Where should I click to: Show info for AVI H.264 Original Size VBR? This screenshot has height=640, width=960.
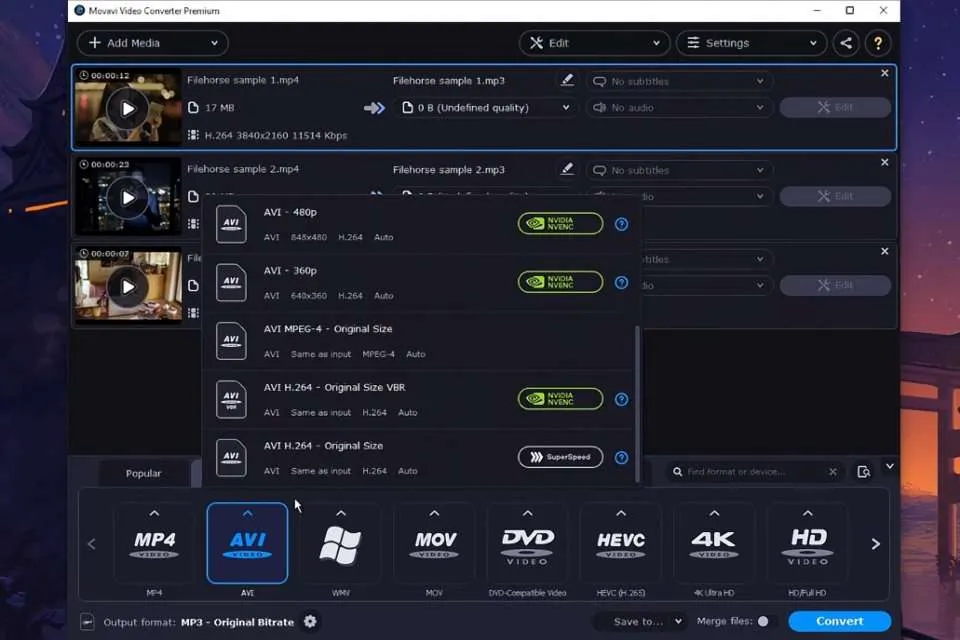click(x=621, y=399)
